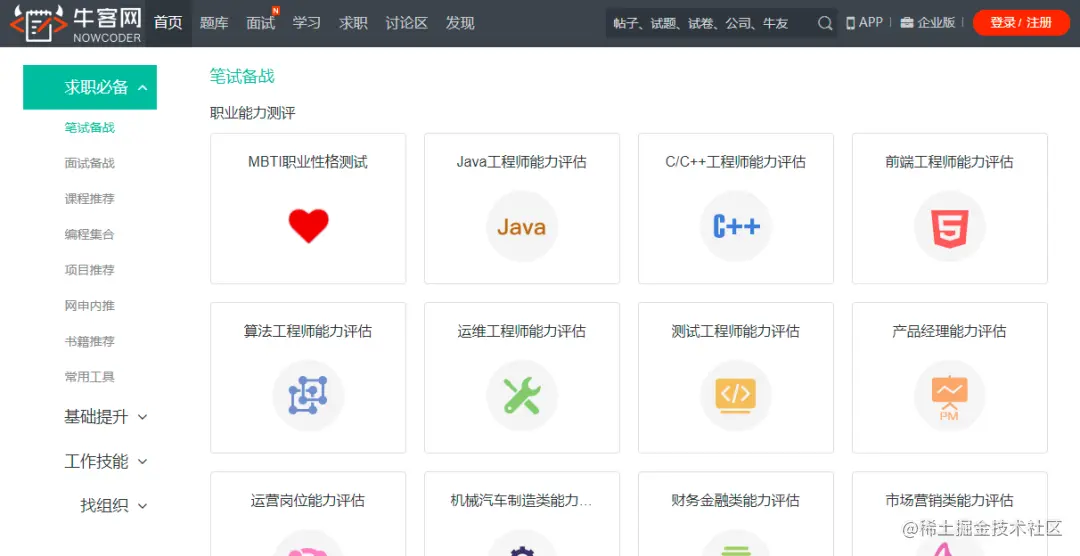Click the APP phone icon
The image size is (1080, 556).
coord(851,23)
